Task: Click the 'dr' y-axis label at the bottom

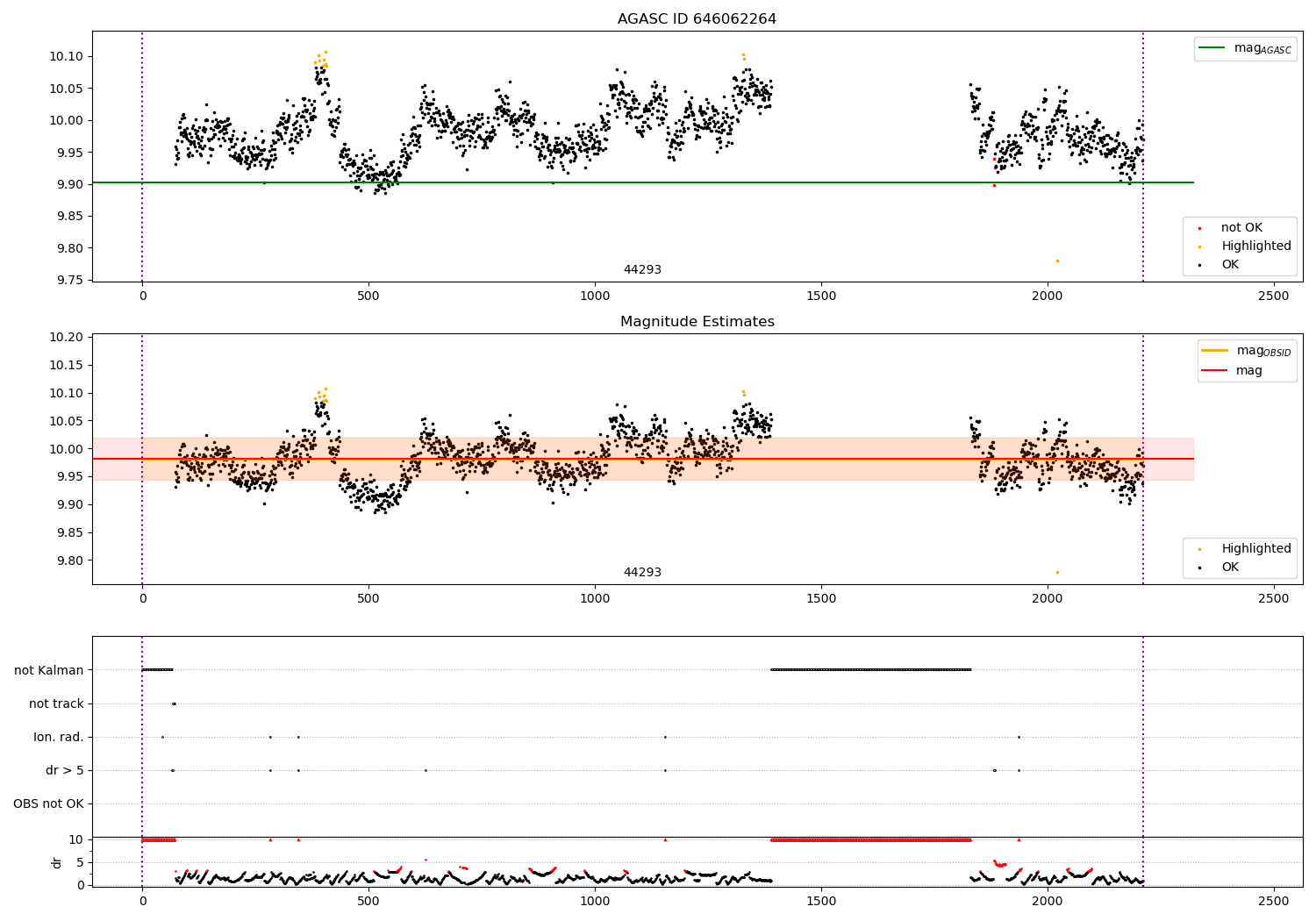Action: point(57,862)
